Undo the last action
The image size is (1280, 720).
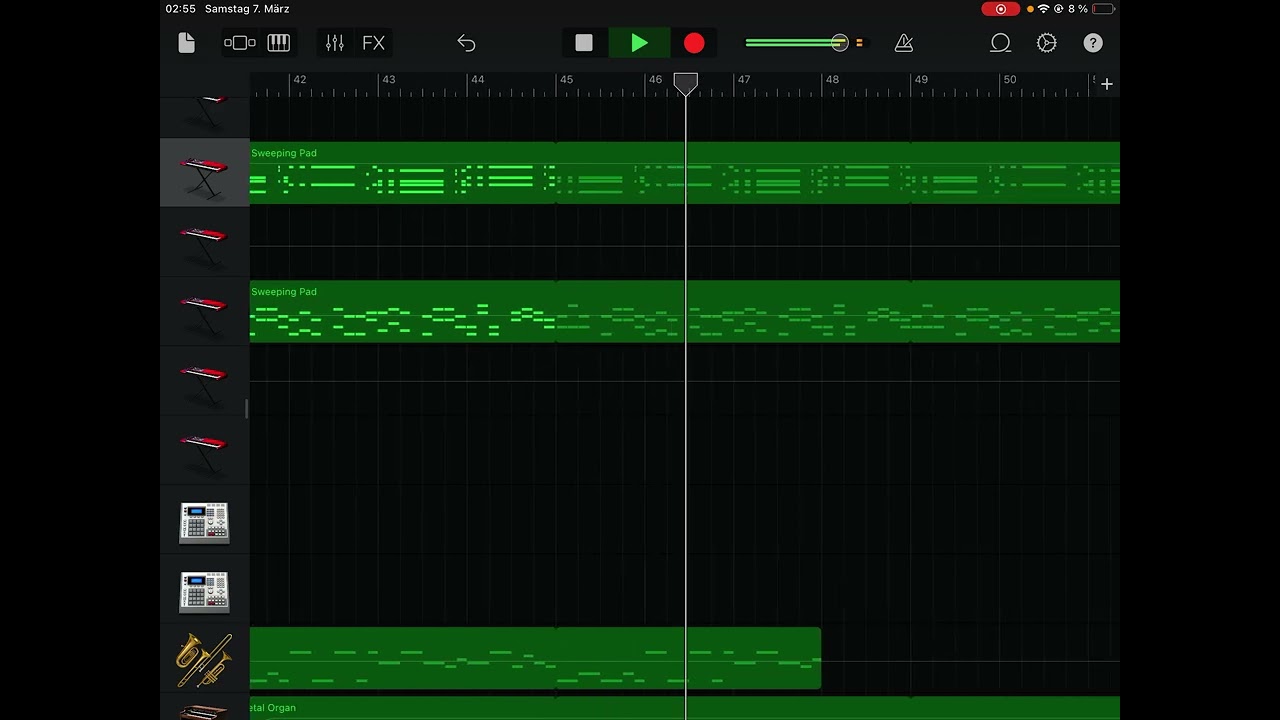point(466,43)
